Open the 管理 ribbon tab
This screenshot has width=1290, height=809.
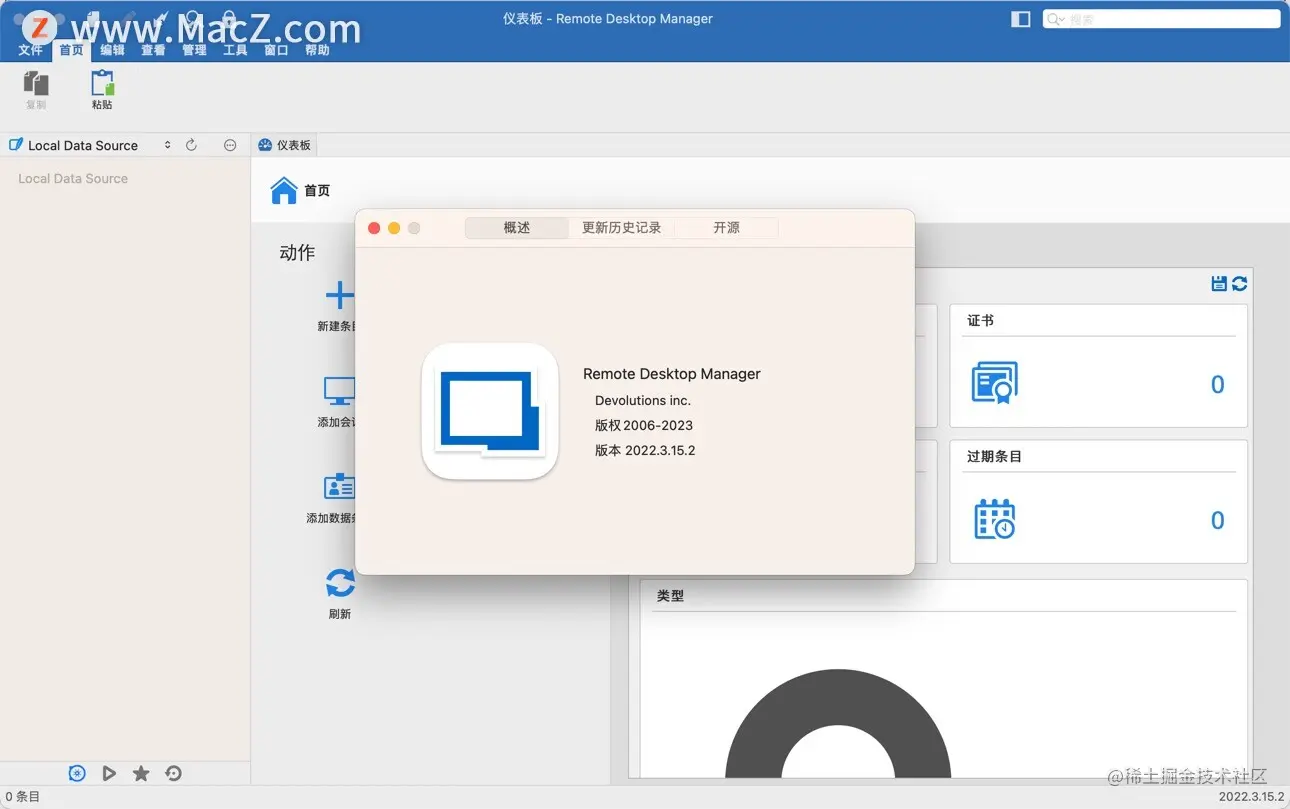pos(194,50)
